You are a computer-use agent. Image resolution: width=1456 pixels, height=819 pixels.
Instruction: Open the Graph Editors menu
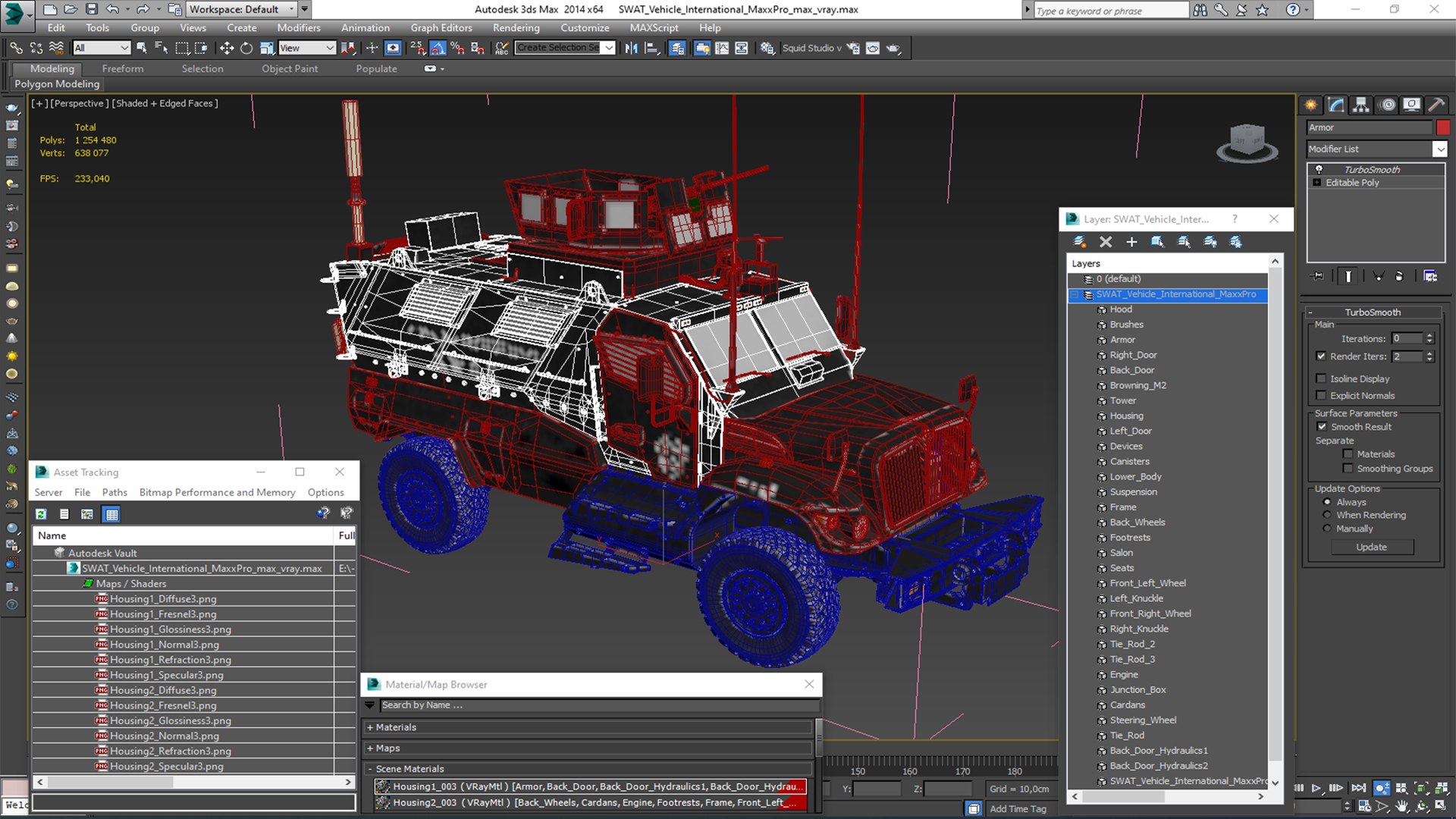click(441, 28)
